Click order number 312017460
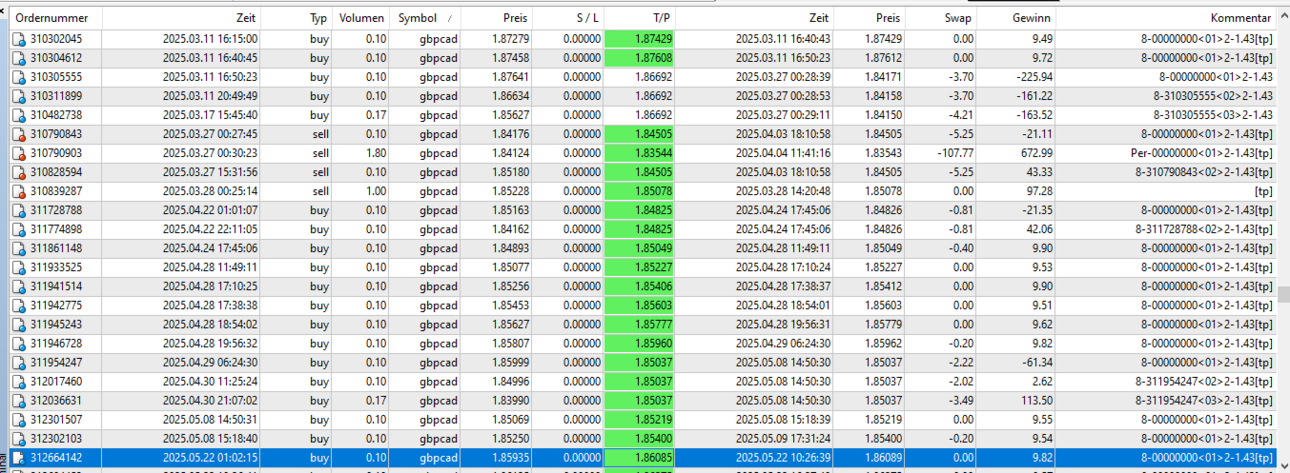 tap(56, 381)
